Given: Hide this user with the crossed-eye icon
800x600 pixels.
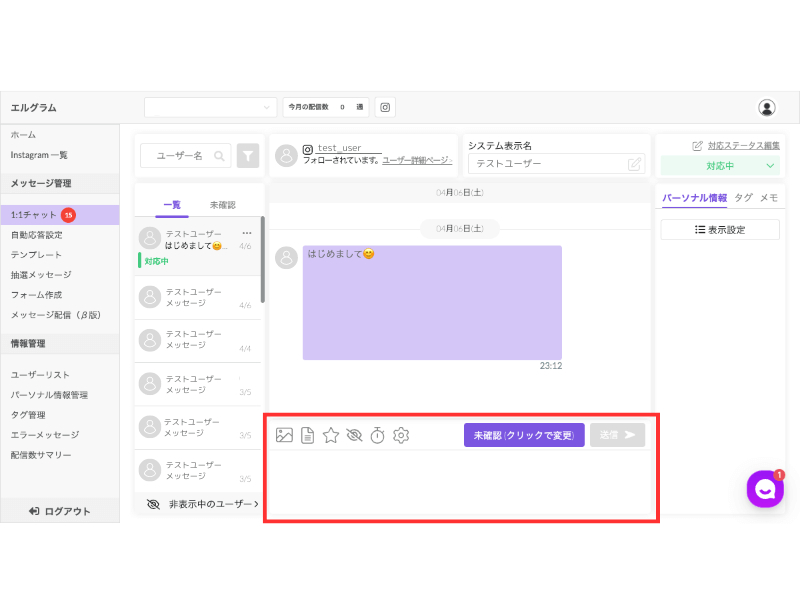Looking at the screenshot, I should tap(354, 435).
